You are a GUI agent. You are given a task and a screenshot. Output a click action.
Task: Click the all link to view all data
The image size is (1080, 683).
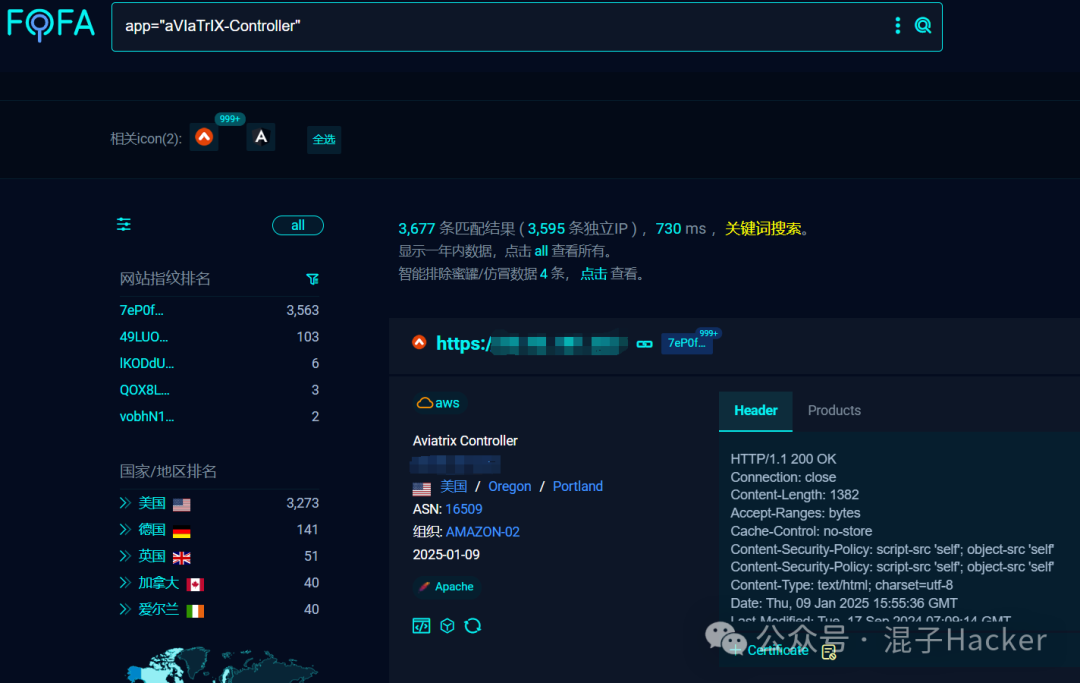coord(541,251)
